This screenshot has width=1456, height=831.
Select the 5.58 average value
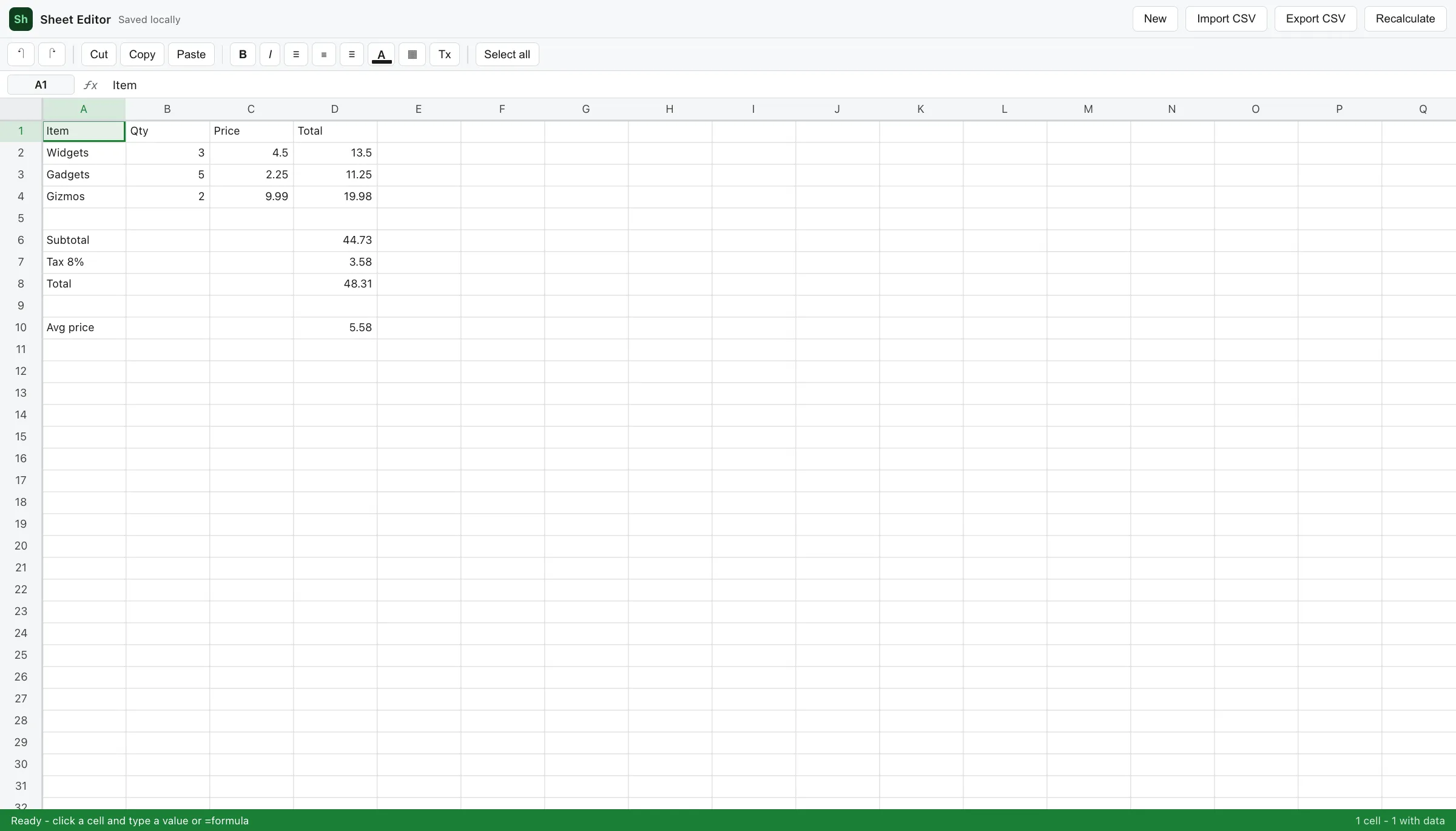(335, 328)
